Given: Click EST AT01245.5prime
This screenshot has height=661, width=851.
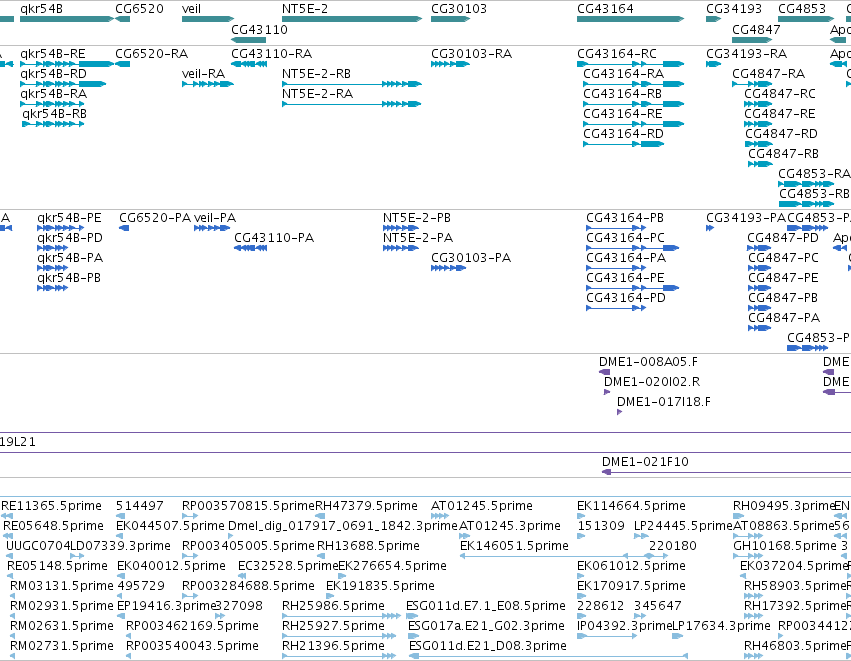Looking at the screenshot, I should point(440,516).
